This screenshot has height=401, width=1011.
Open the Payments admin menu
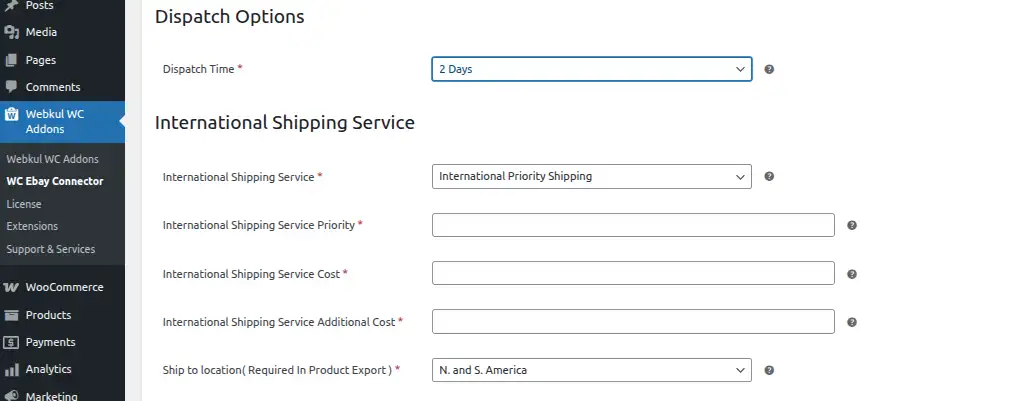click(x=50, y=342)
